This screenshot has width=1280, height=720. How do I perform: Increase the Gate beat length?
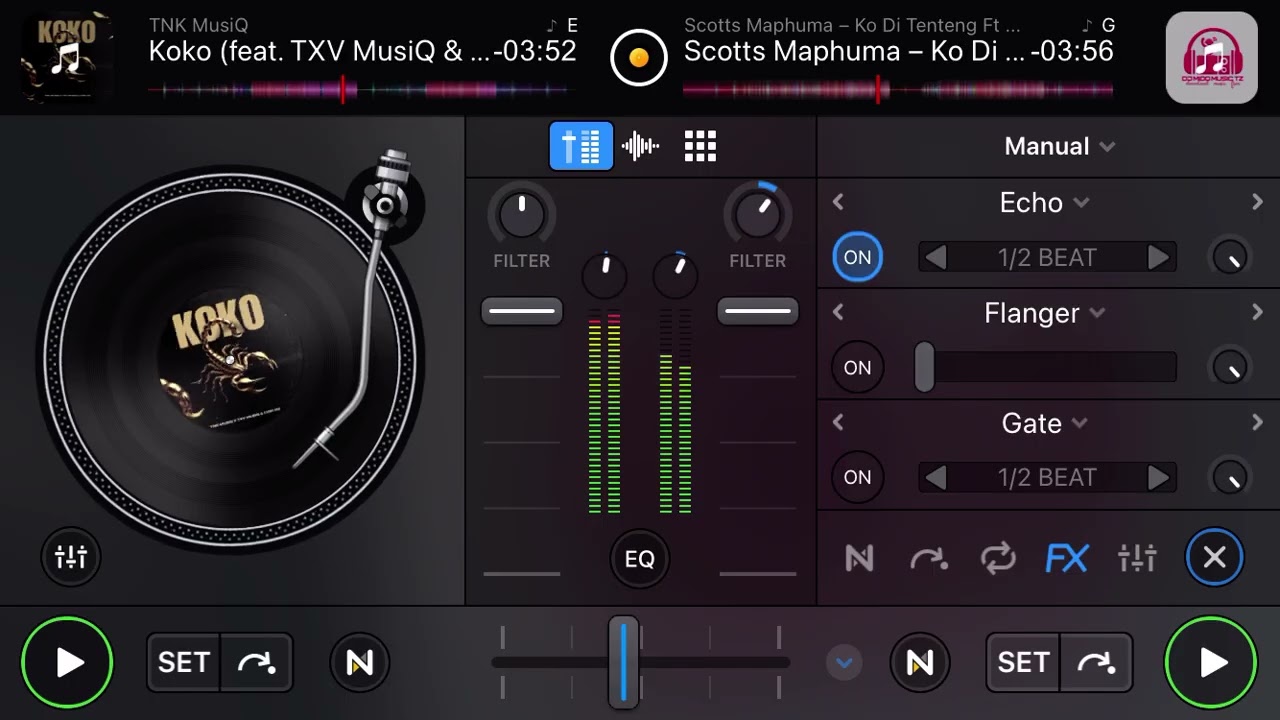pos(1158,478)
